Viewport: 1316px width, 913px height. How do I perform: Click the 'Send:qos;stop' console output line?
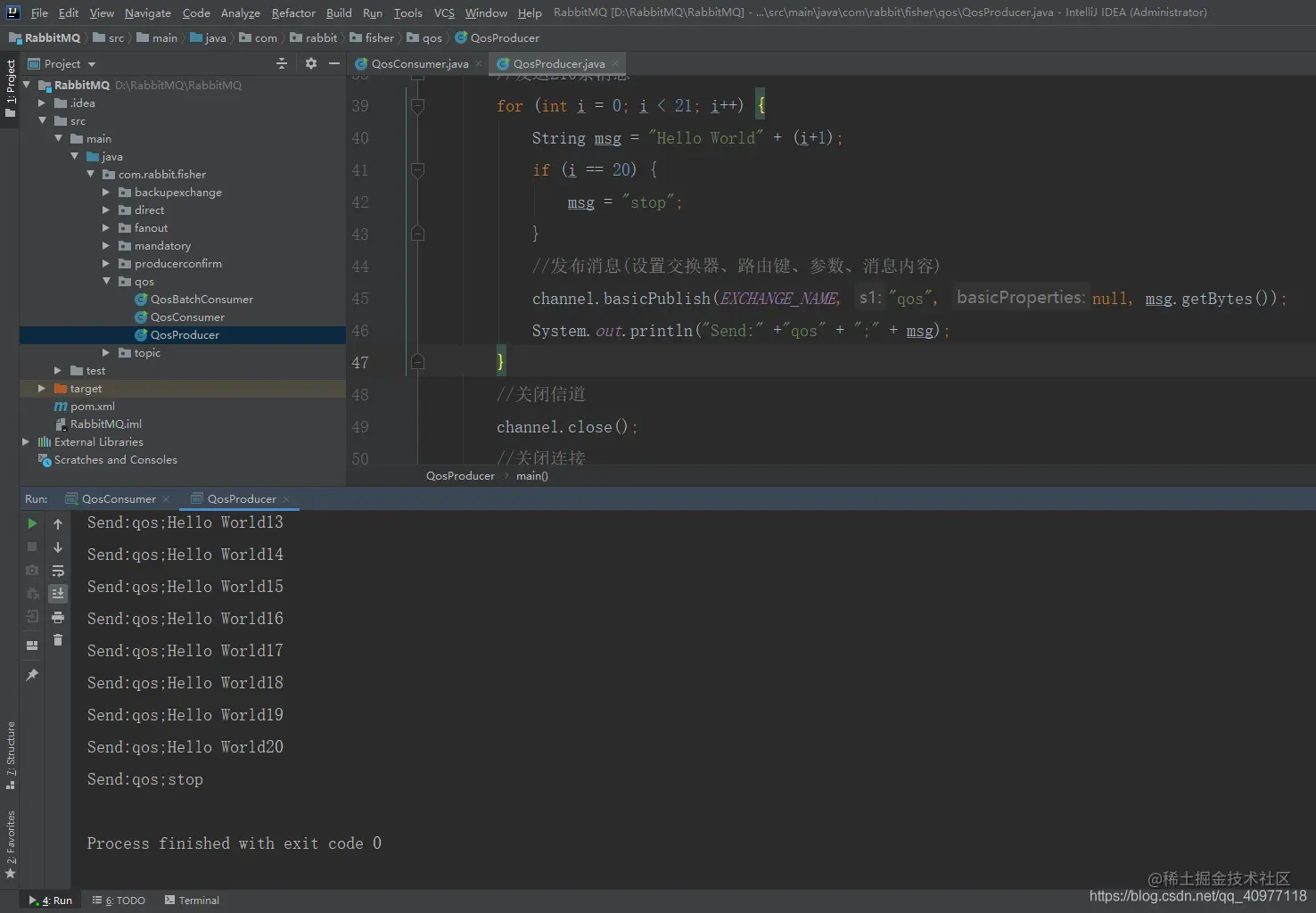(x=145, y=779)
